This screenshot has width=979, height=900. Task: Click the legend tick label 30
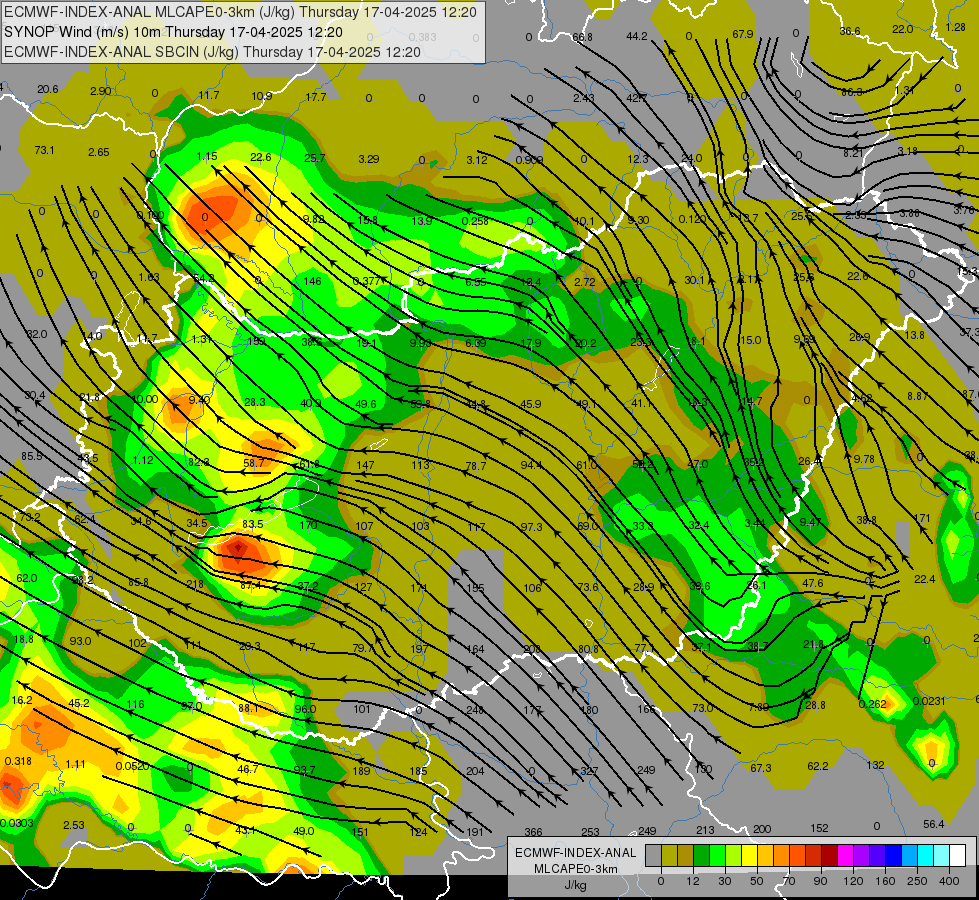[724, 881]
